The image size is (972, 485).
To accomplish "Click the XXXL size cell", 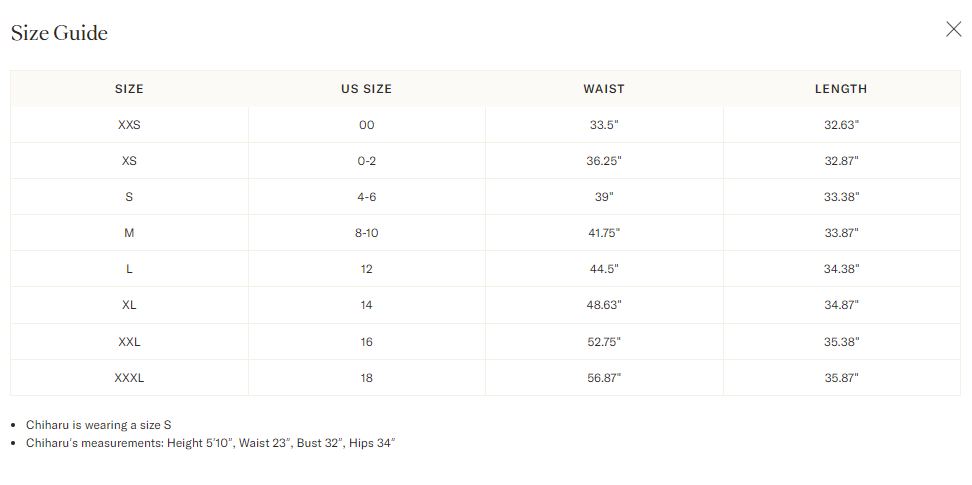I will [x=129, y=378].
